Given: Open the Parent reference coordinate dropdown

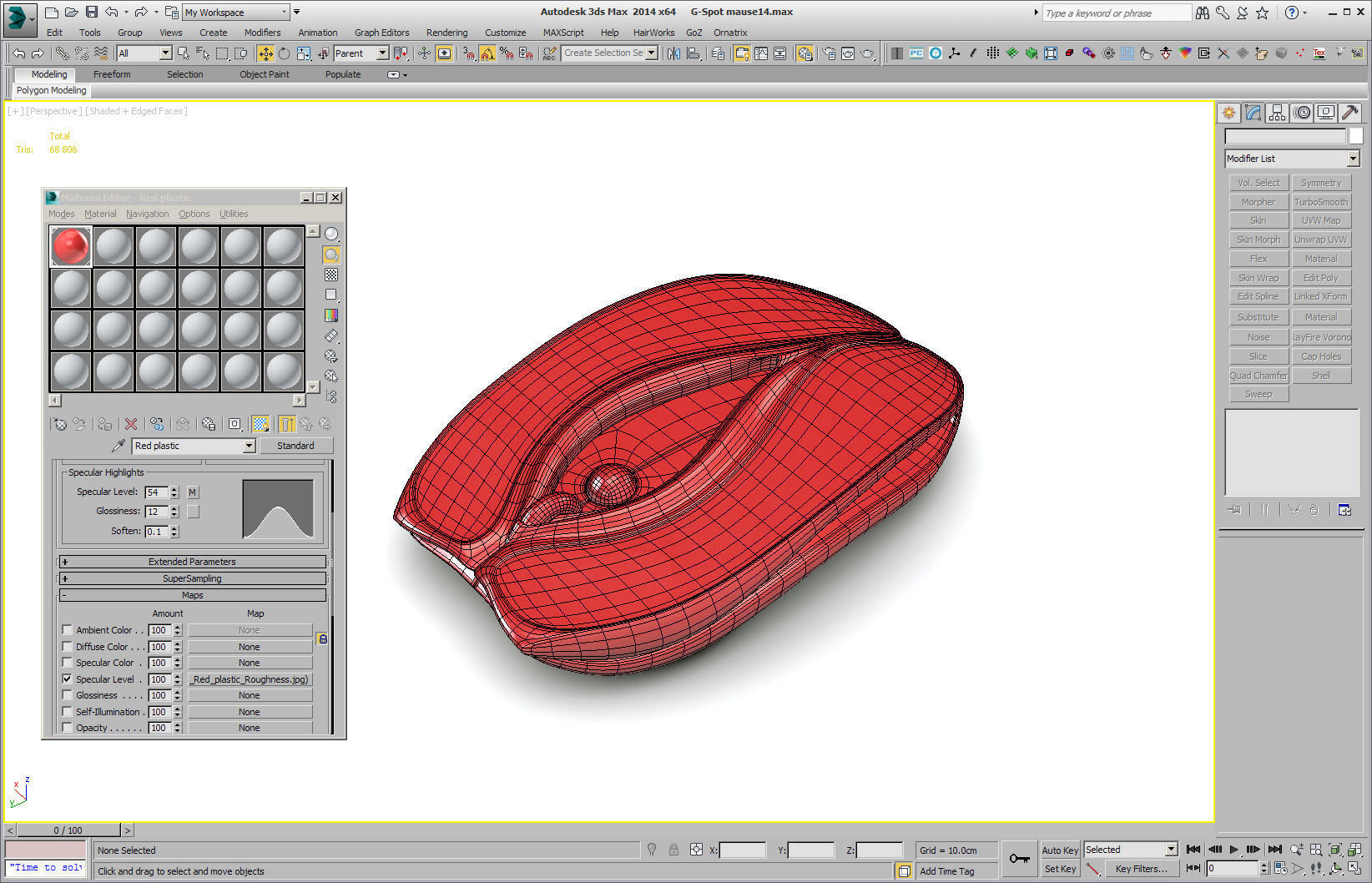Looking at the screenshot, I should click(361, 53).
